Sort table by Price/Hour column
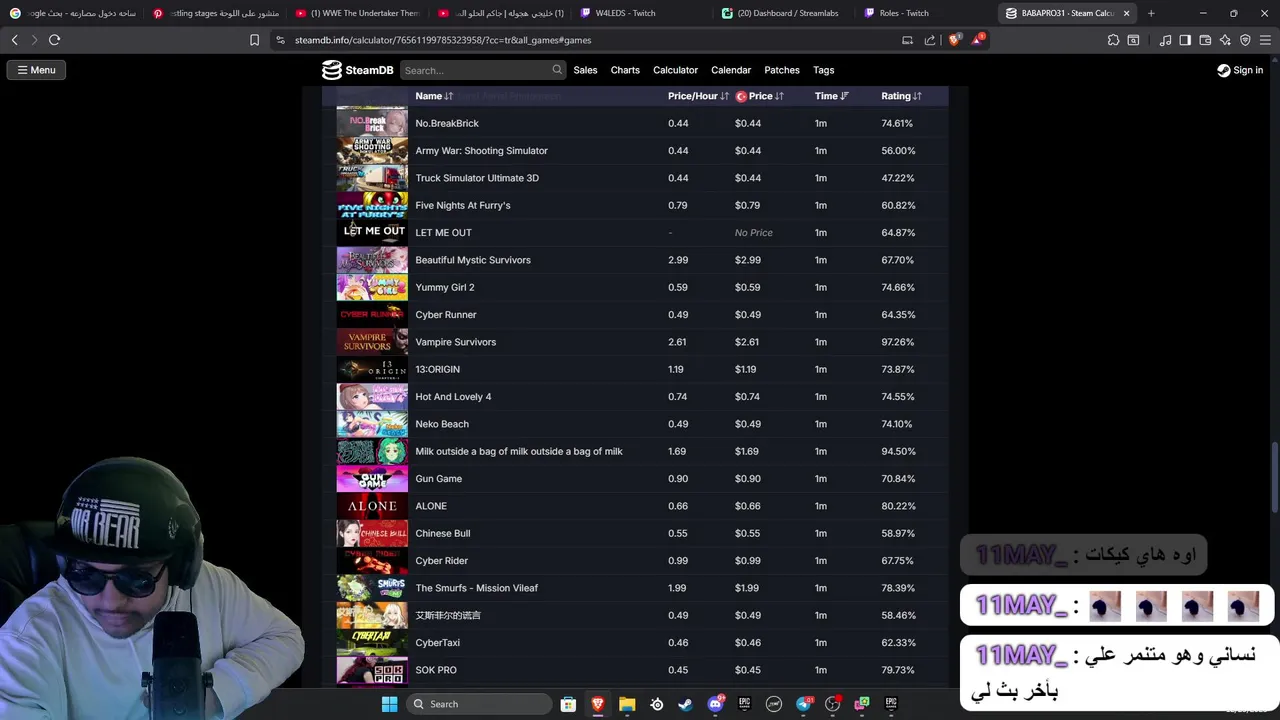The width and height of the screenshot is (1280, 720). point(698,96)
